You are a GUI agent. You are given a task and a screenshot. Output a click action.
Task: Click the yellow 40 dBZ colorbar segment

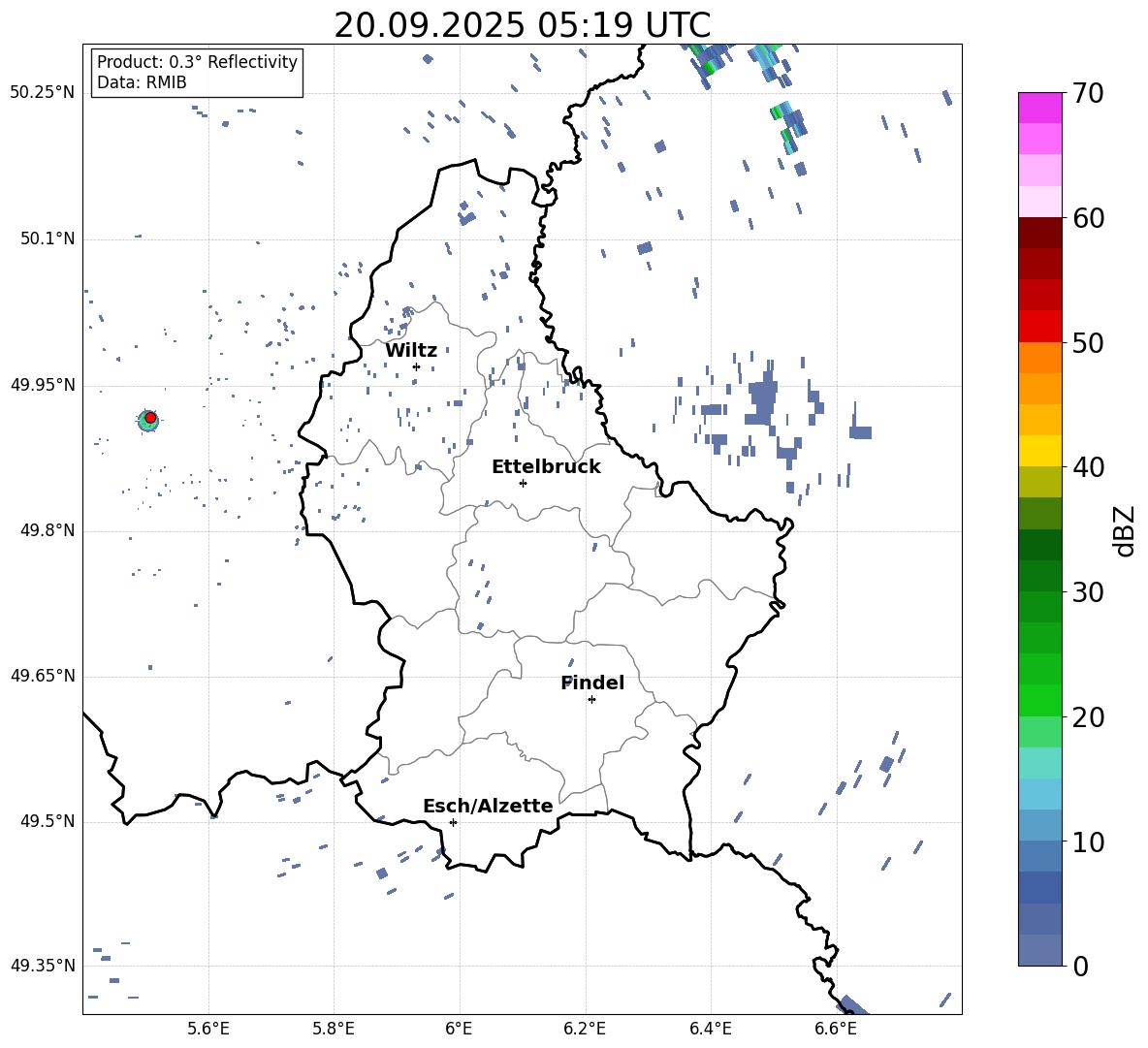click(x=1040, y=451)
